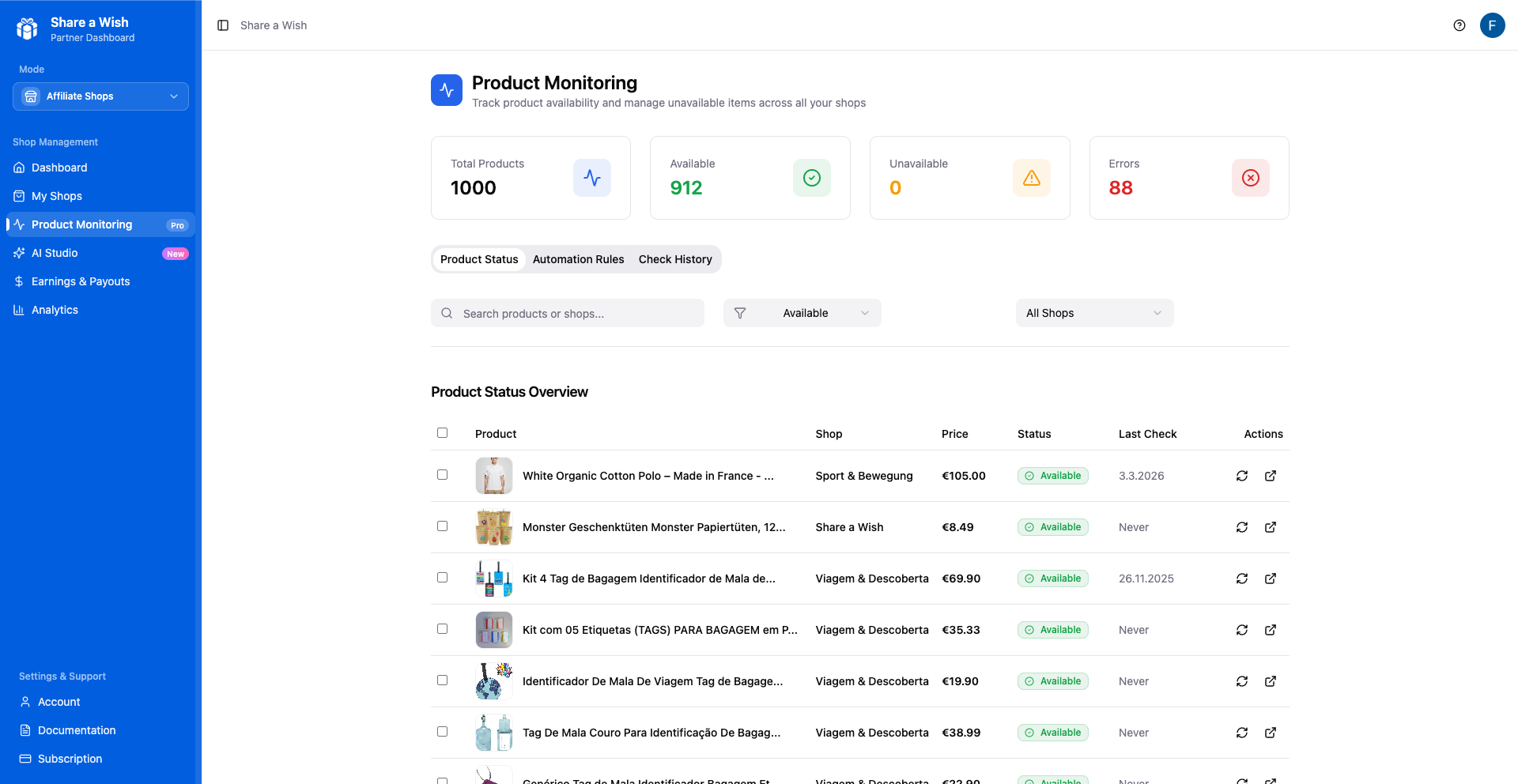Switch to Check History tab
The width and height of the screenshot is (1518, 784).
[x=675, y=259]
